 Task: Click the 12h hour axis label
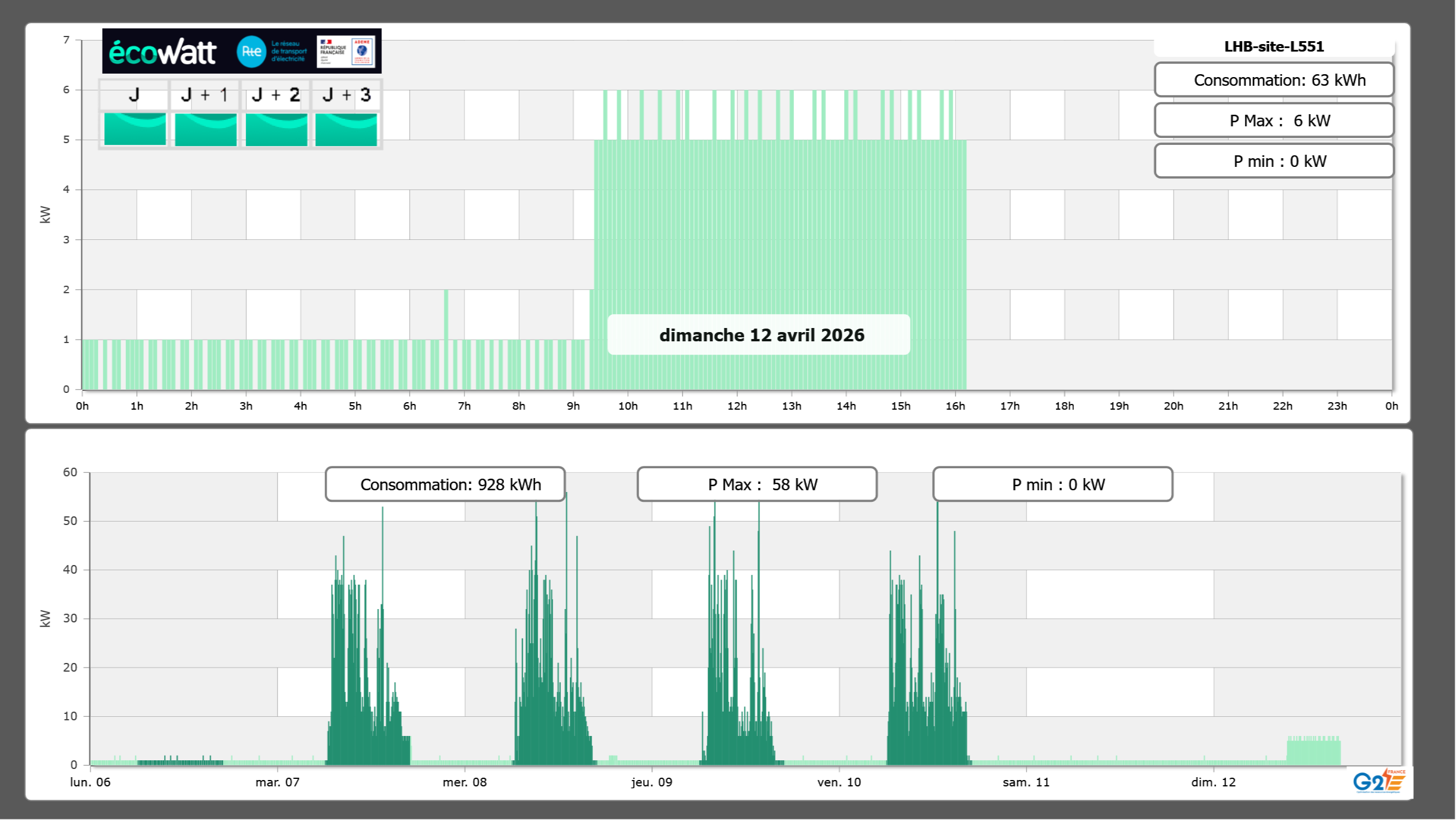736,406
